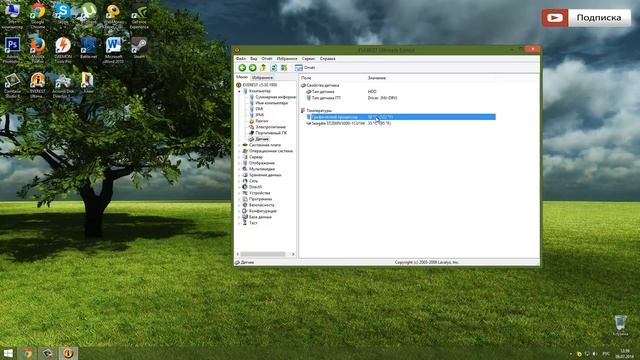This screenshot has width=640, height=360.
Task: Expand the Операционная система node
Action: coord(239,151)
